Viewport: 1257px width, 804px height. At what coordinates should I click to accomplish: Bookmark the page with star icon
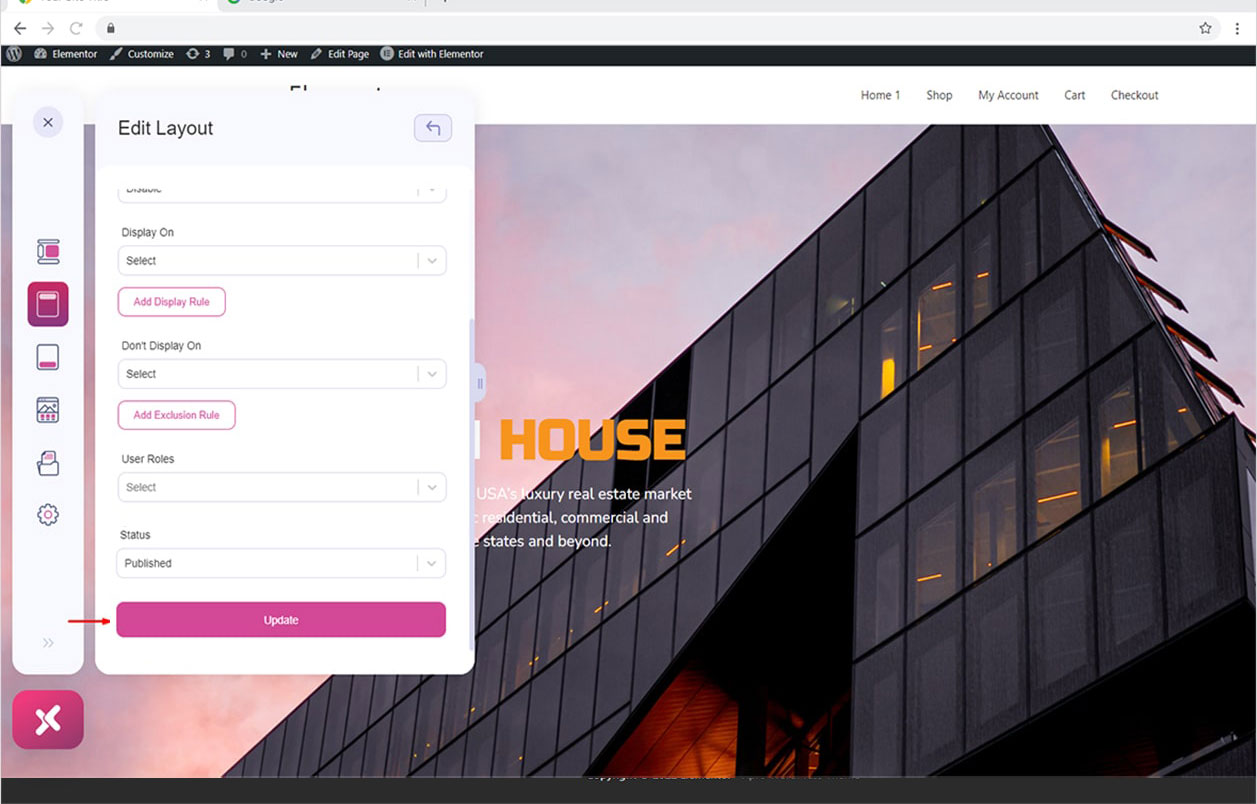1205,28
